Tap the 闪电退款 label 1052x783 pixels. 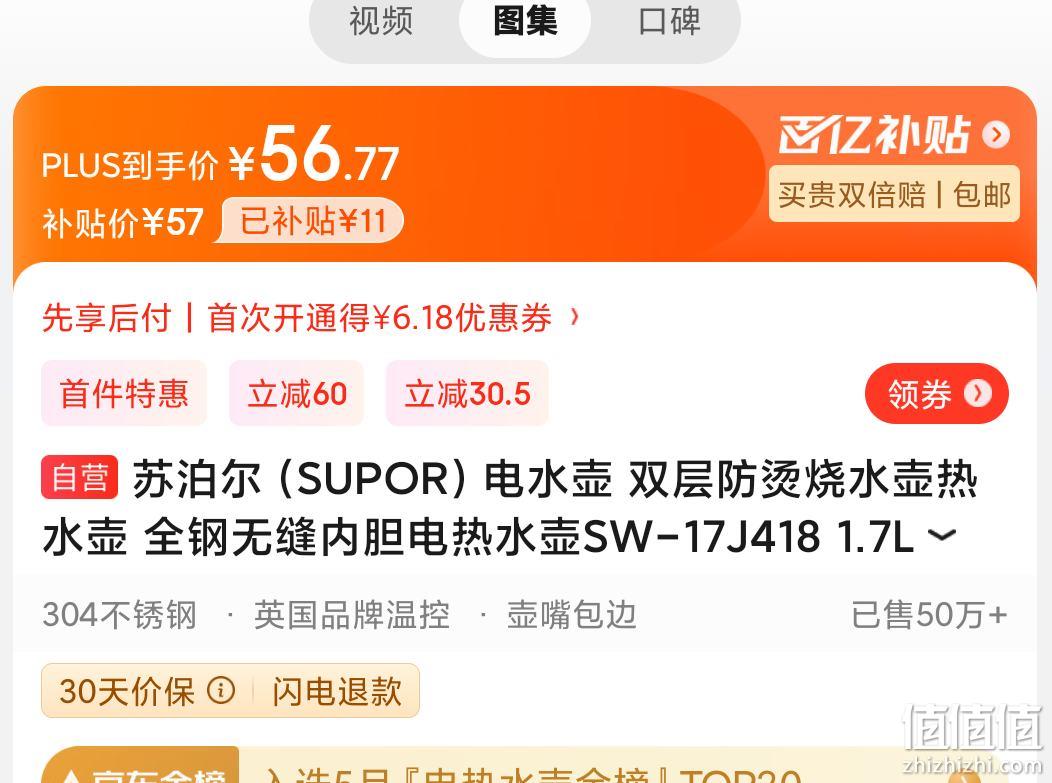point(337,691)
